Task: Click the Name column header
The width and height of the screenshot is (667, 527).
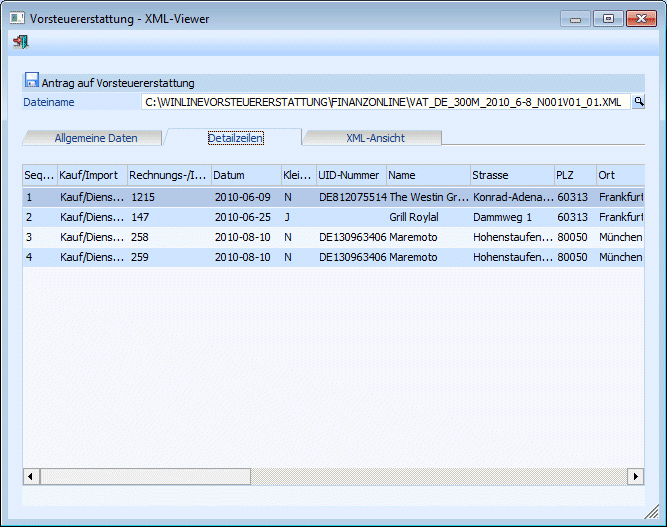Action: click(x=427, y=175)
